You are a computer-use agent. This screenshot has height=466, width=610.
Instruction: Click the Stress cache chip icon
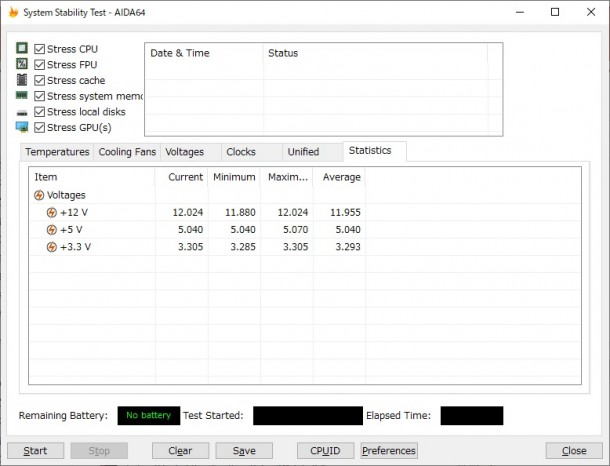(x=22, y=80)
